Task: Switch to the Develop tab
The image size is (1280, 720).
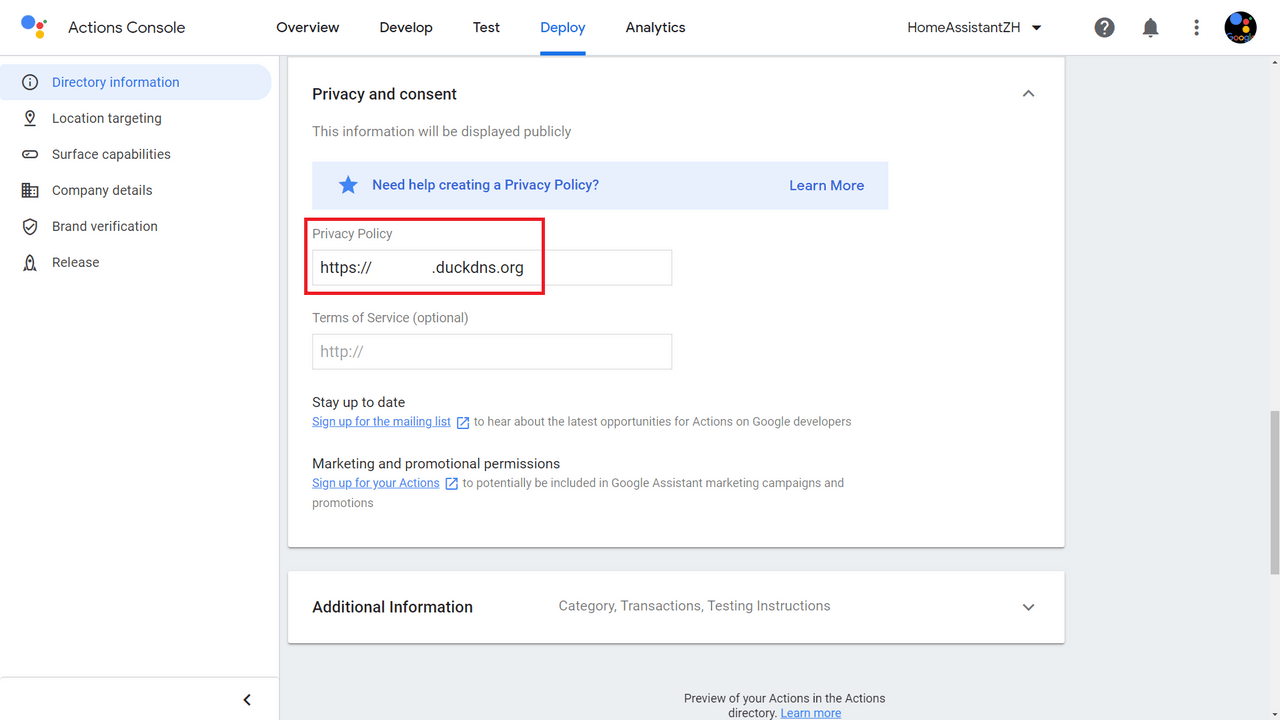Action: point(406,28)
